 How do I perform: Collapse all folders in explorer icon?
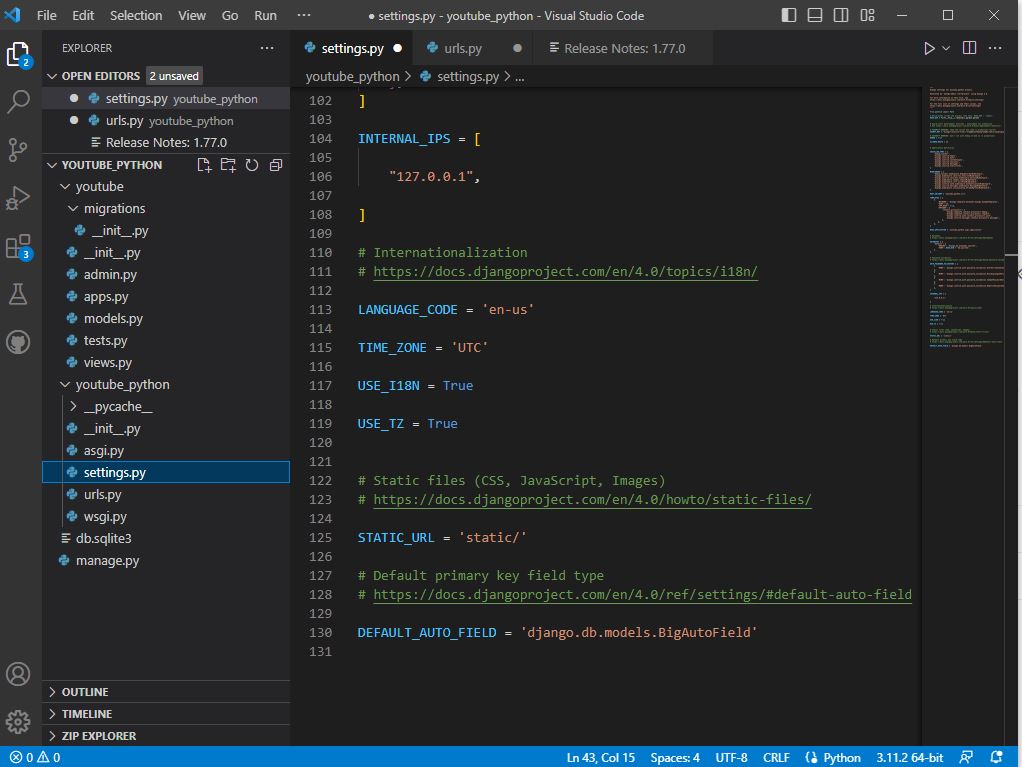click(x=276, y=165)
